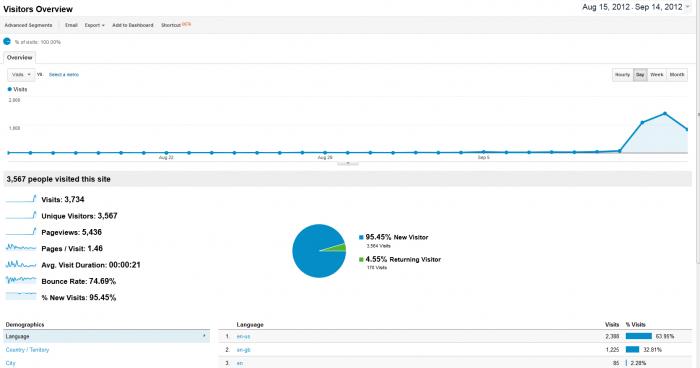Click the text 'Pageviews: 5,436'
This screenshot has height=368, width=700.
tap(71, 232)
